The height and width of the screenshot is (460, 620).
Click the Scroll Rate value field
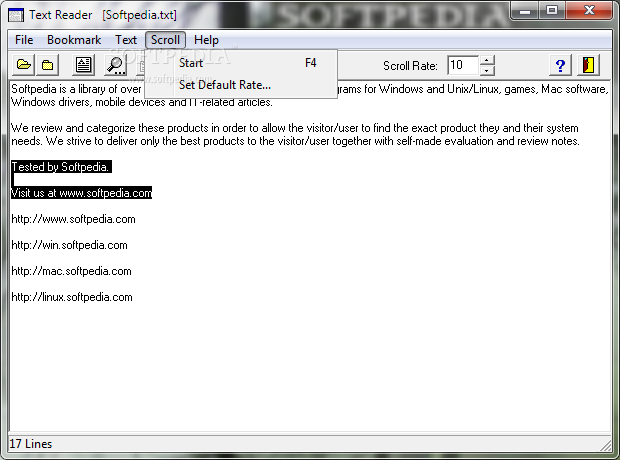point(463,65)
